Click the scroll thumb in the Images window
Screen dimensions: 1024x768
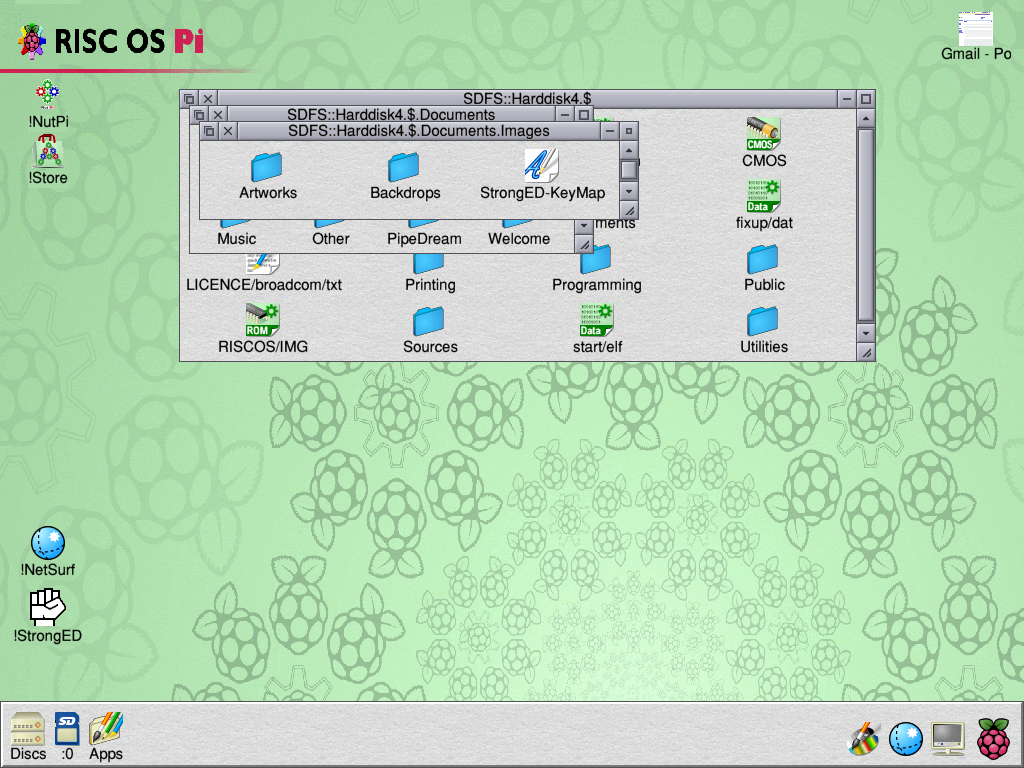(x=629, y=170)
